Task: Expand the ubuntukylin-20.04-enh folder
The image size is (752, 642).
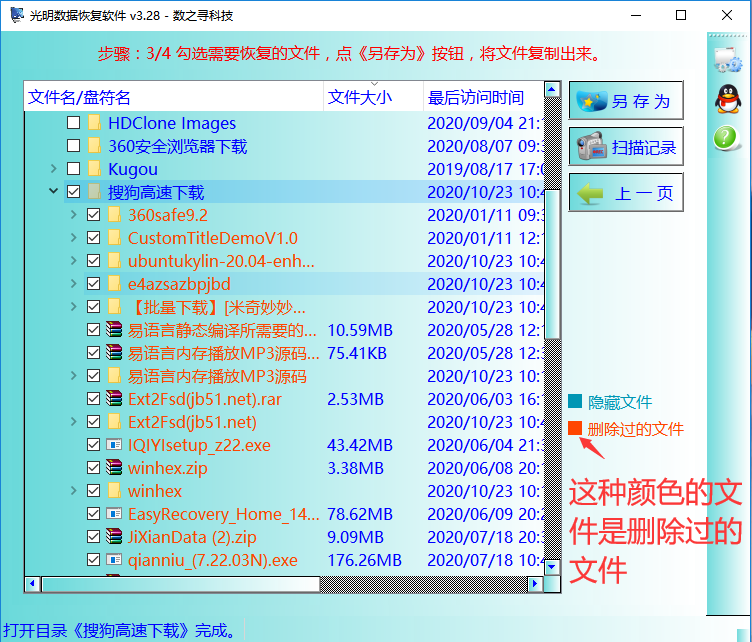Action: (x=73, y=261)
